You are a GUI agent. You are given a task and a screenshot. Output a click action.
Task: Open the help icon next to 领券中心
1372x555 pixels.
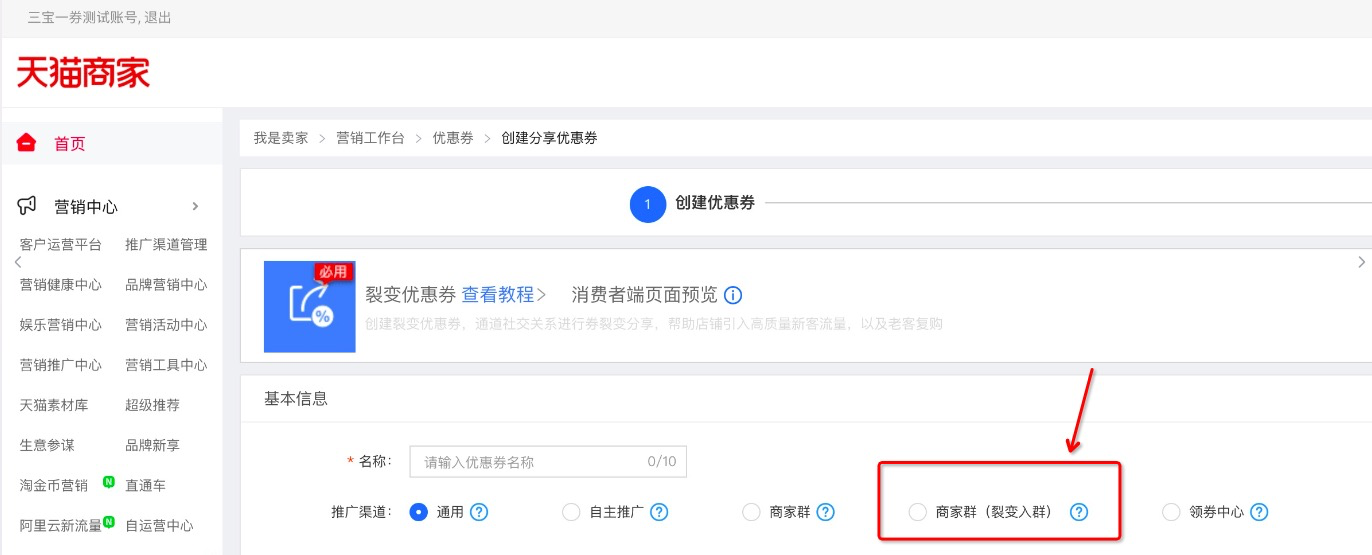tap(1259, 512)
